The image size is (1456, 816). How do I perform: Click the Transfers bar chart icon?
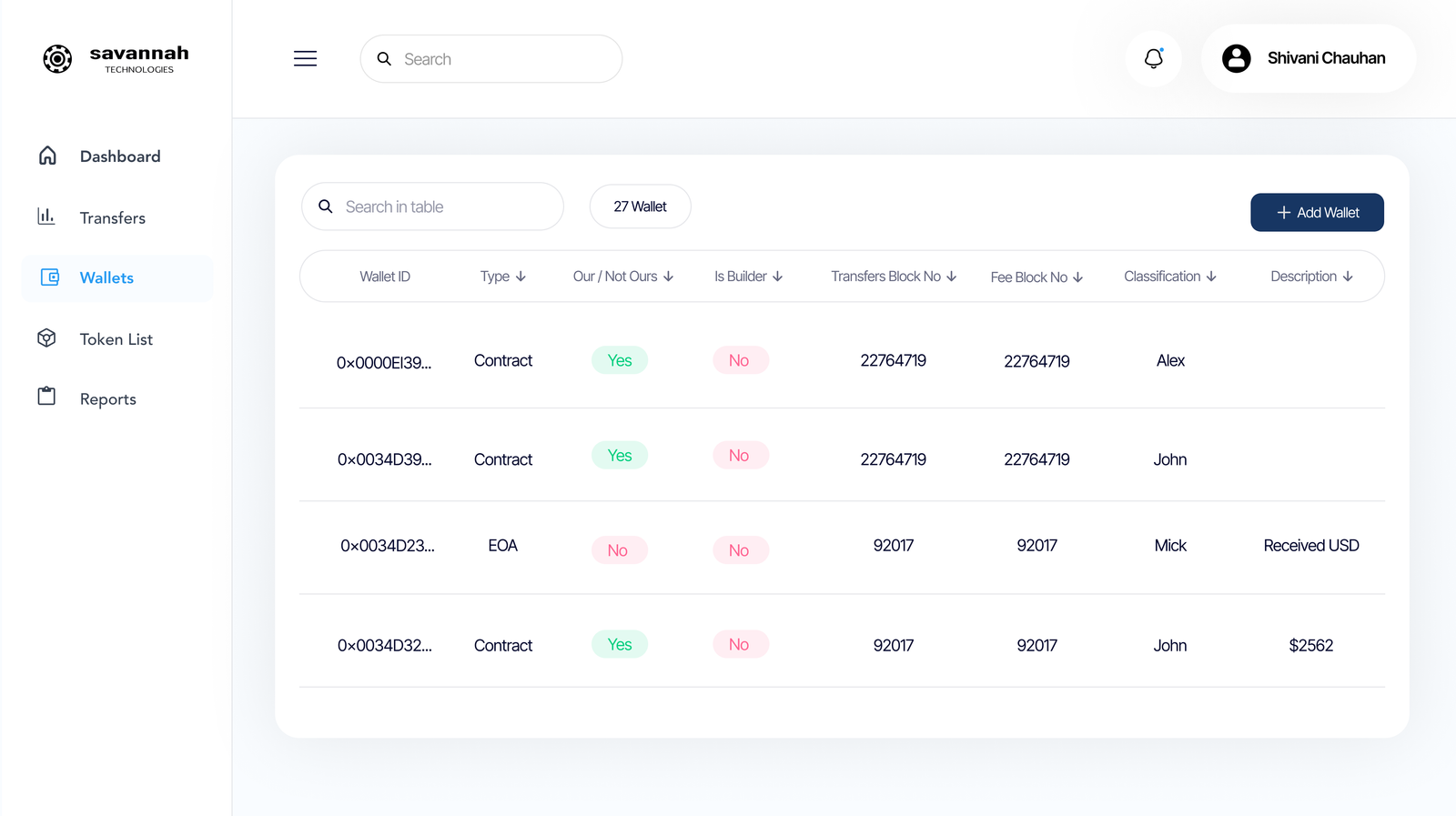pyautogui.click(x=46, y=217)
